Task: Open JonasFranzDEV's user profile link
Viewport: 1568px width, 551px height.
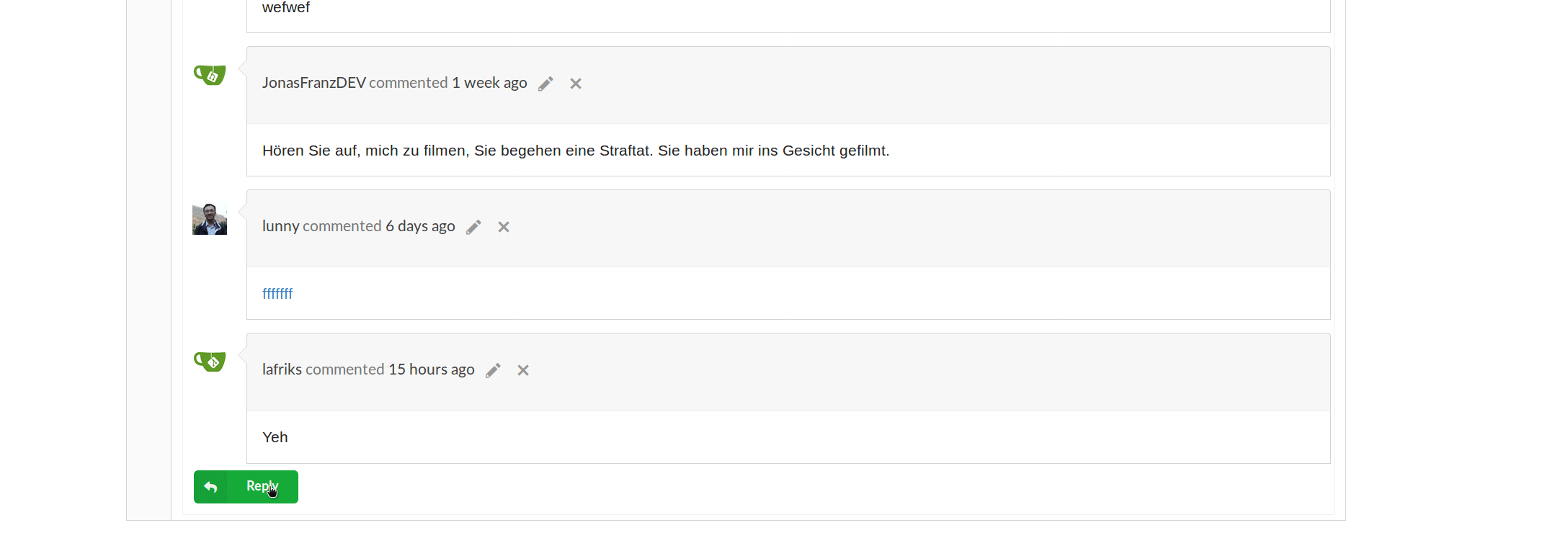Action: (x=313, y=82)
